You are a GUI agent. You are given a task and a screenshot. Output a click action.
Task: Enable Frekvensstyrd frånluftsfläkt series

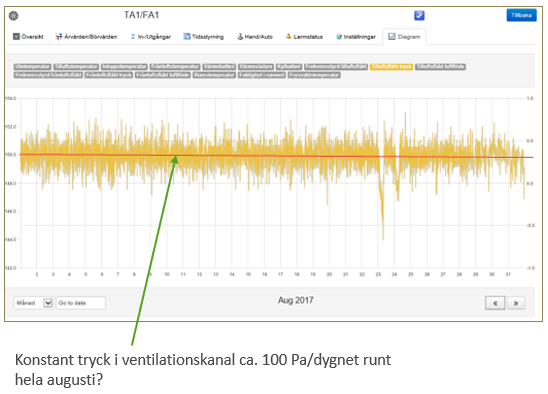(48, 75)
